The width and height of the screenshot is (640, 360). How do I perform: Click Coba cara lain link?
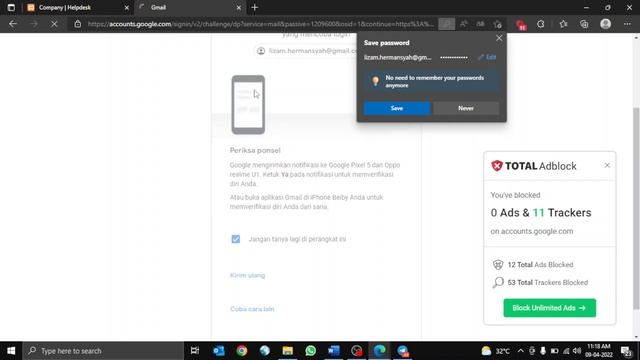(x=252, y=309)
